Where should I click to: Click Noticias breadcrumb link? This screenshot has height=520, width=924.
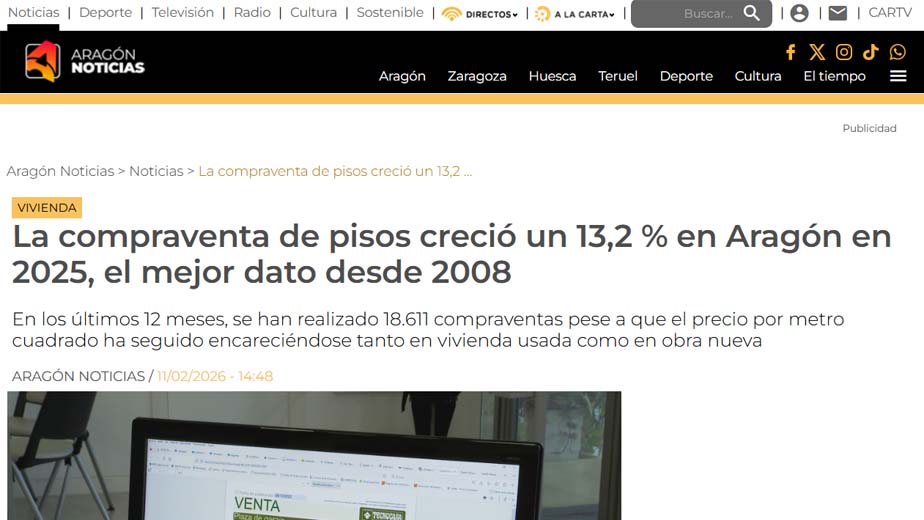[156, 171]
